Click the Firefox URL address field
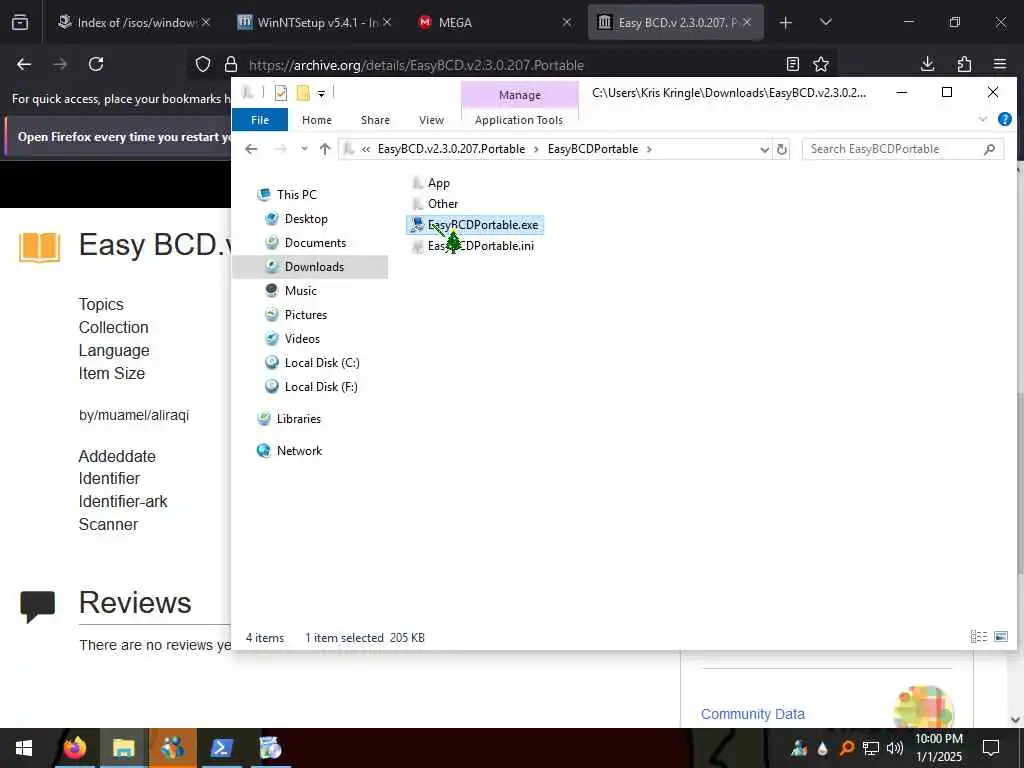The image size is (1024, 768). point(513,65)
